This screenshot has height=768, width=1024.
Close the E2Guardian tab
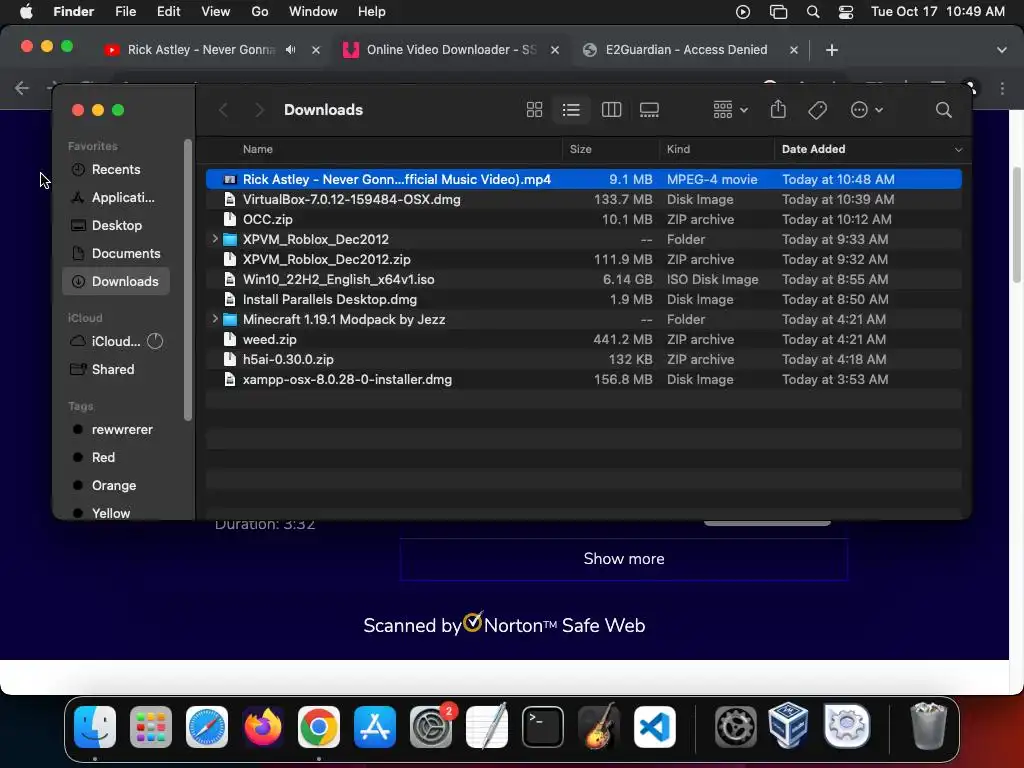793,50
